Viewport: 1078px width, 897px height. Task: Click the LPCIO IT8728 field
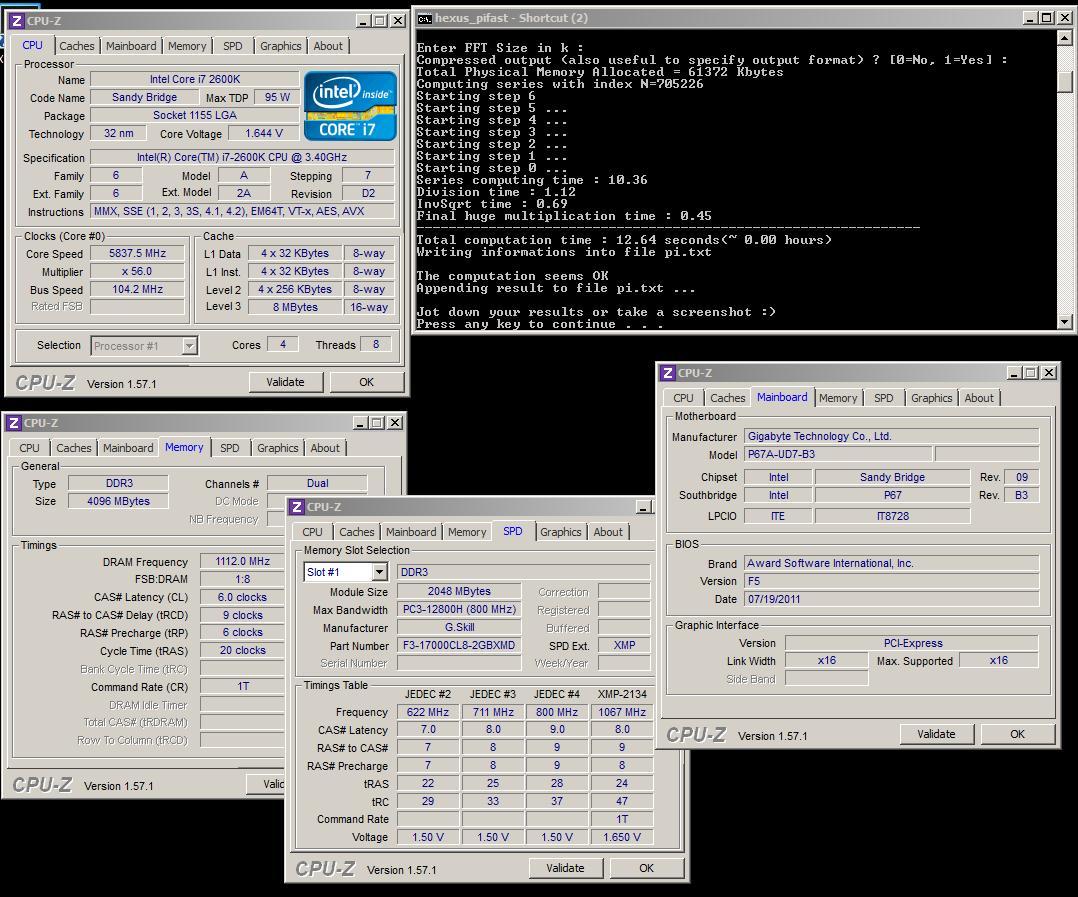892,516
